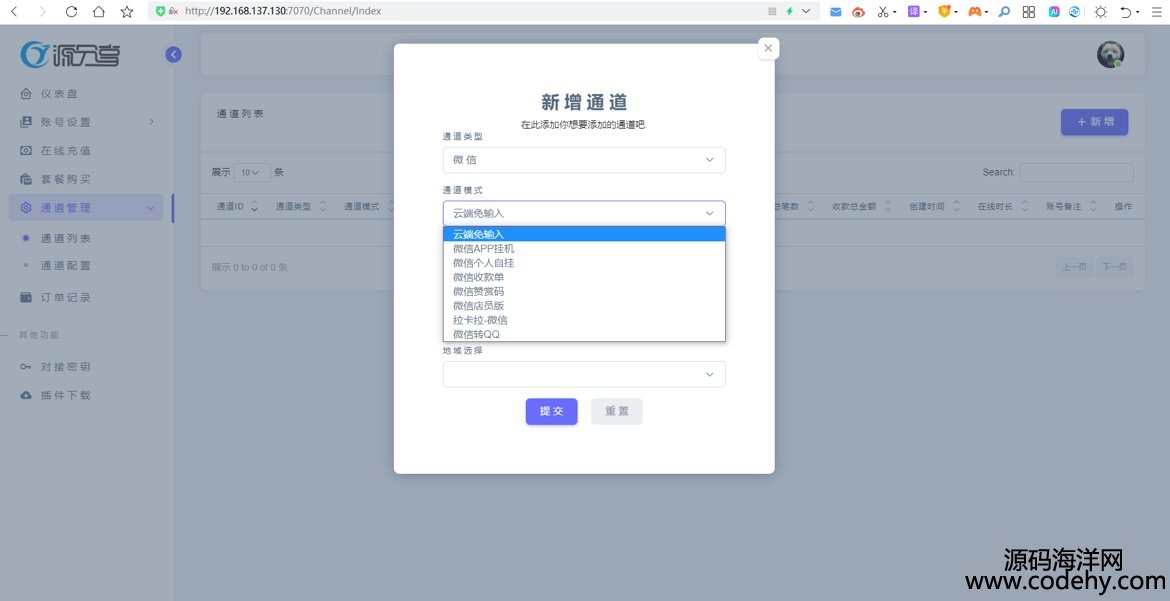
Task: Collapse sidebar with the round arrow button
Action: 174,55
